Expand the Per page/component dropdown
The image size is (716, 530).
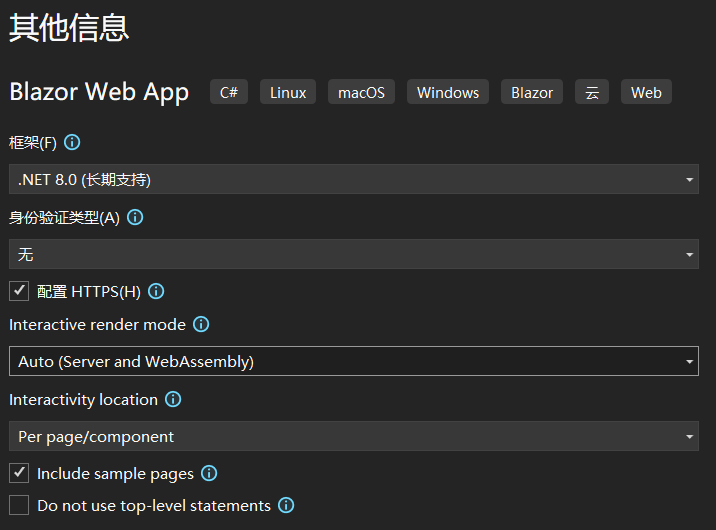354,436
